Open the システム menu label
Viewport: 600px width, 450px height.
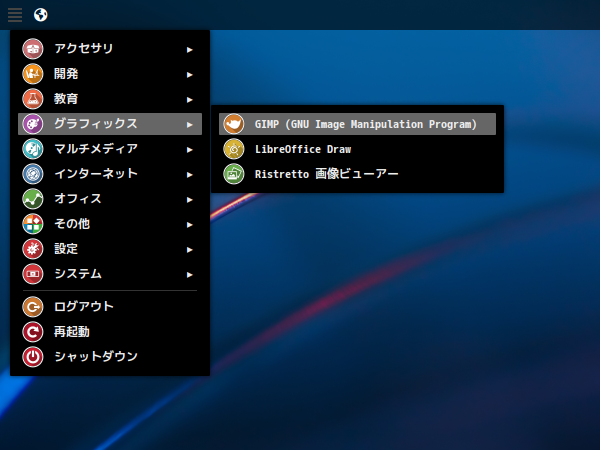(78, 274)
